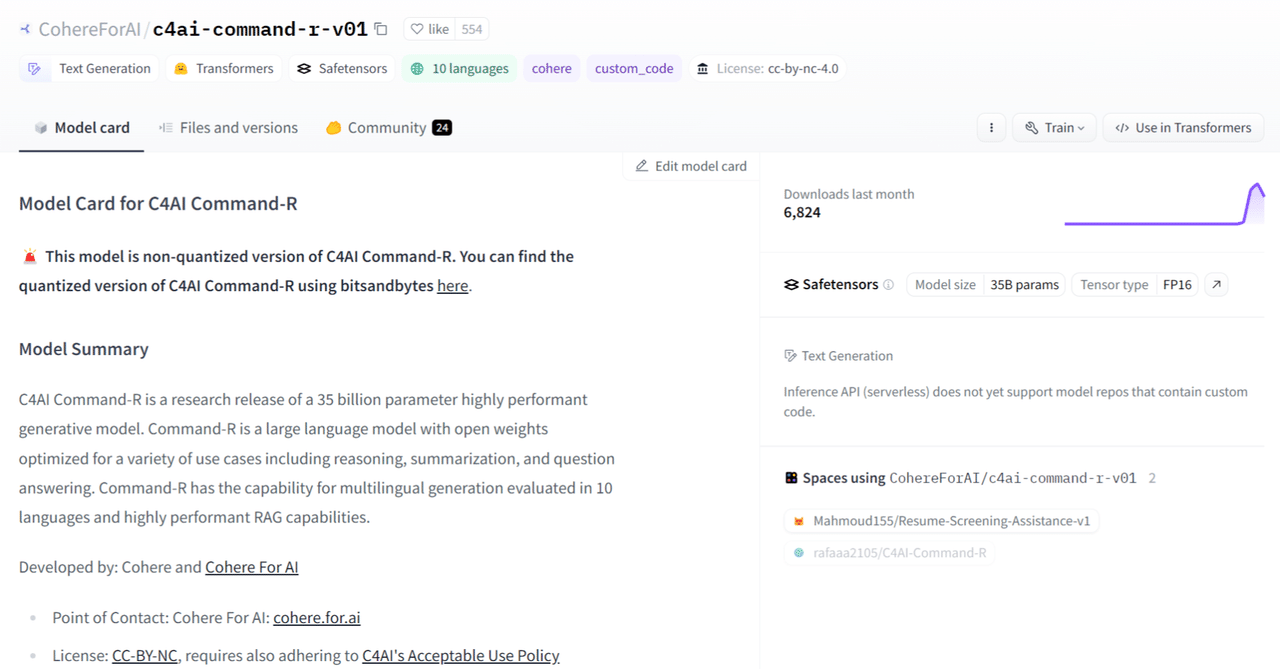The image size is (1280, 669).
Task: Expand the 10 languages tag
Action: tap(459, 69)
